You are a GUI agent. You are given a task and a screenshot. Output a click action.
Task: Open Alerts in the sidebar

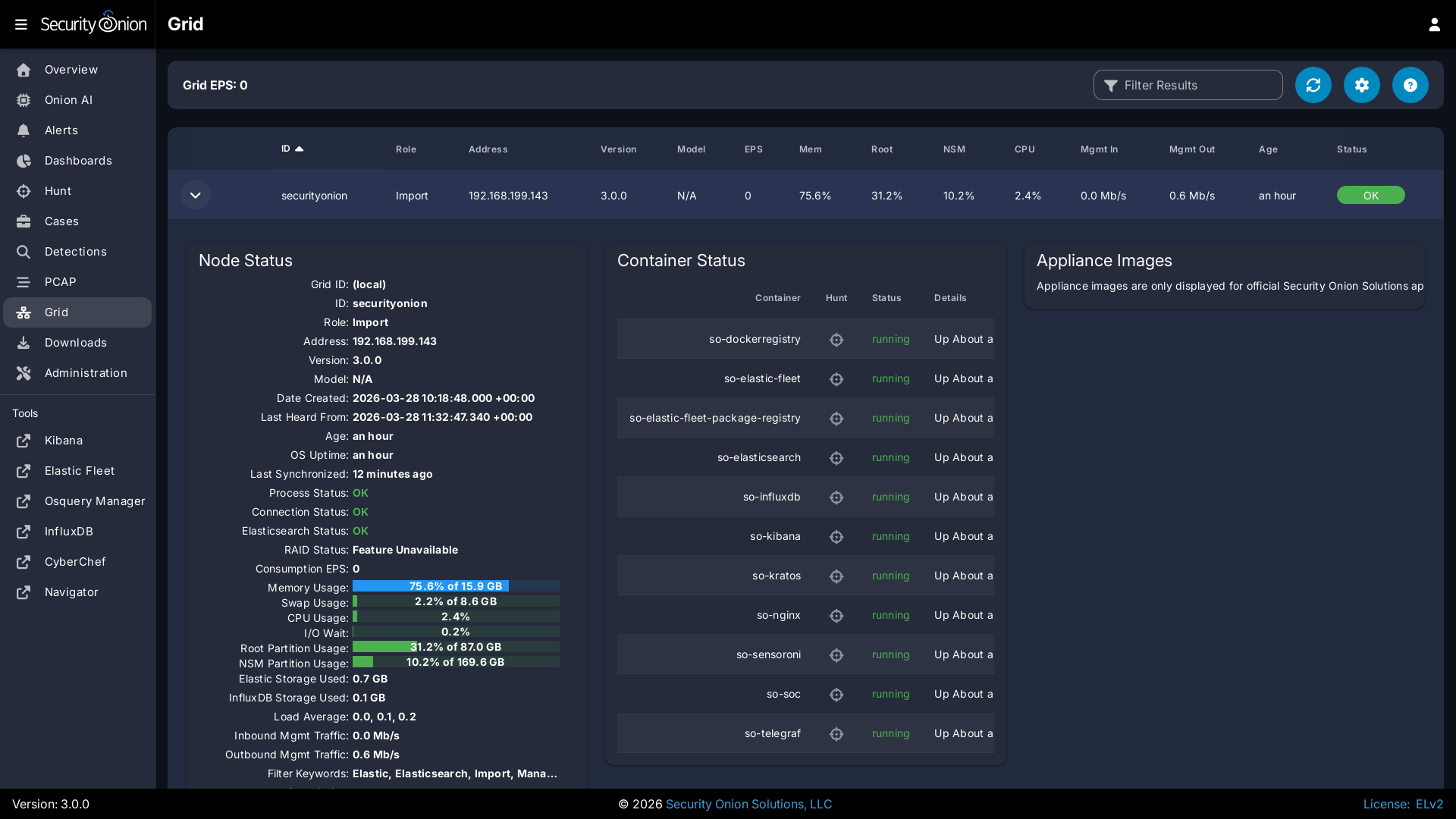point(61,130)
